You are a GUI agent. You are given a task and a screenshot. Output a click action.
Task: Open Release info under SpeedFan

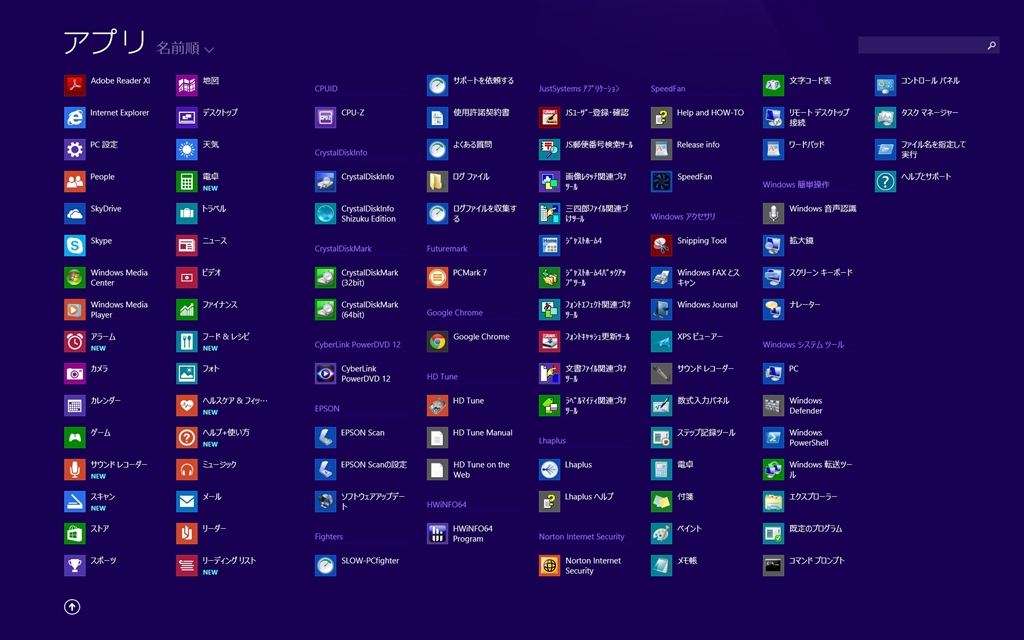click(685, 150)
